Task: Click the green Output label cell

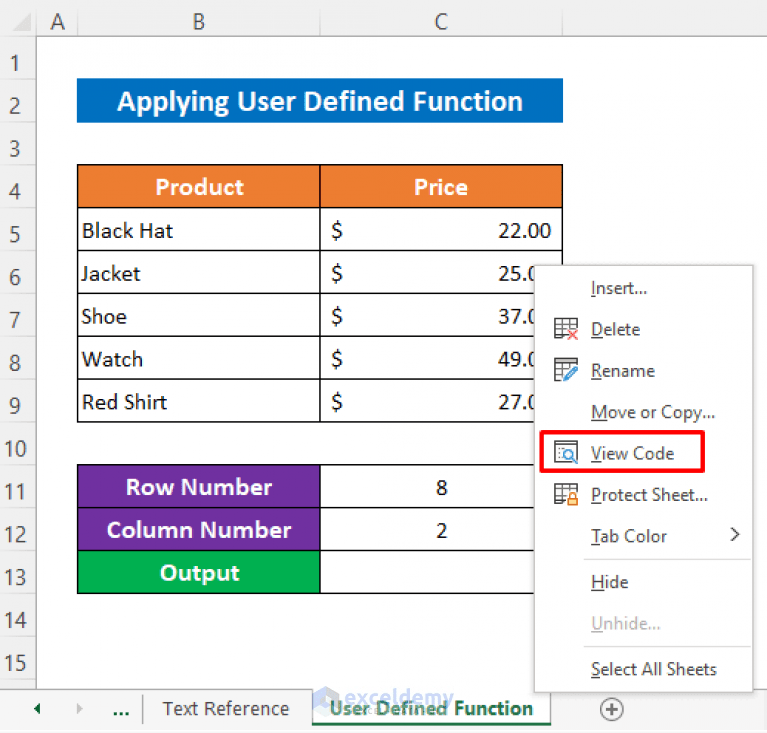Action: (x=199, y=573)
